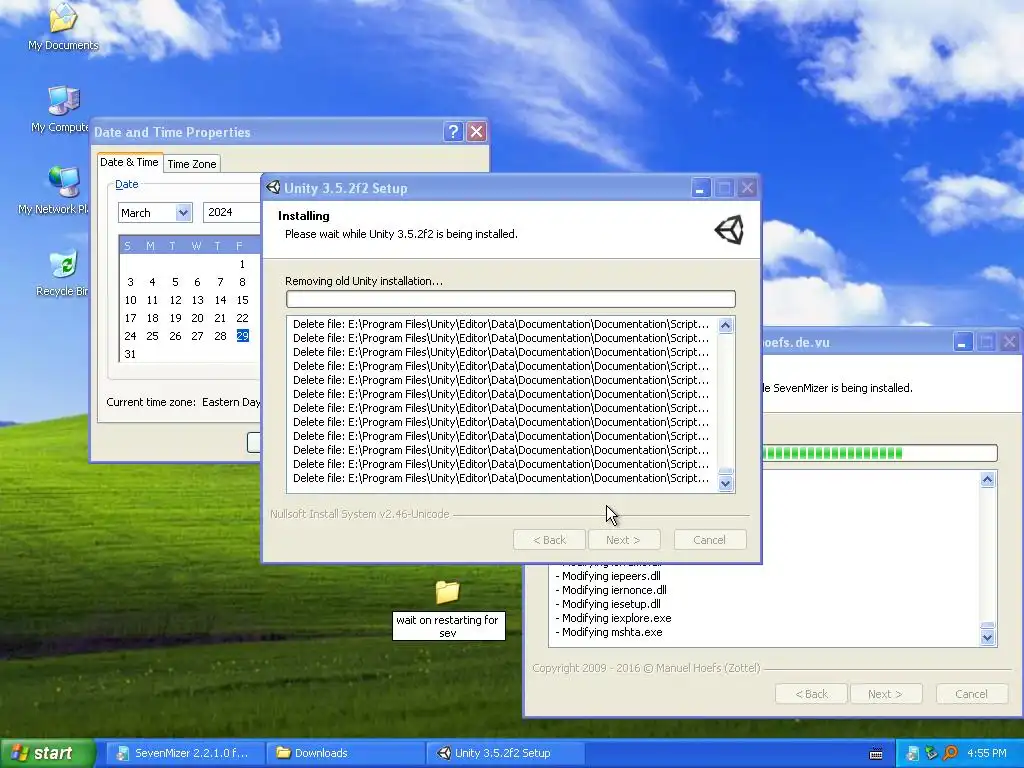The width and height of the screenshot is (1024, 768).
Task: Click the installer tray icon beside the keyboard
Action: click(x=912, y=754)
